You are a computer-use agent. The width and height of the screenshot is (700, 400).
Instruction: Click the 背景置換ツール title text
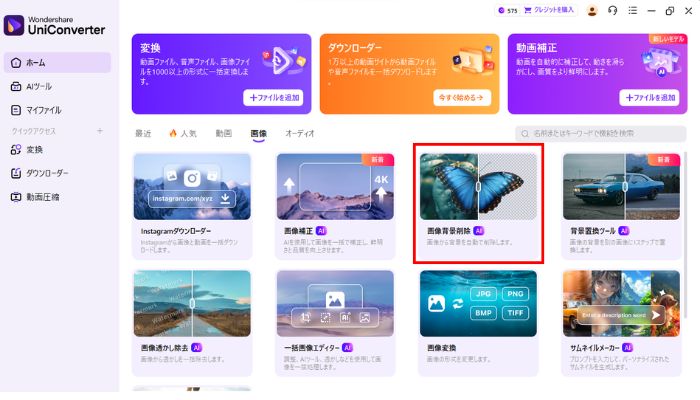tap(592, 231)
